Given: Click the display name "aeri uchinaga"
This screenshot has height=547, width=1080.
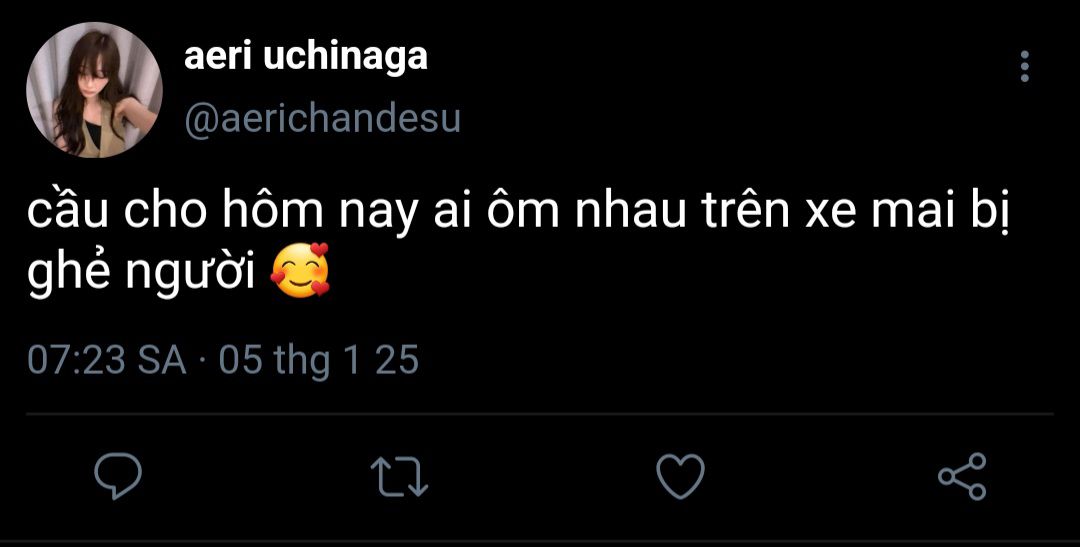Looking at the screenshot, I should (x=305, y=57).
